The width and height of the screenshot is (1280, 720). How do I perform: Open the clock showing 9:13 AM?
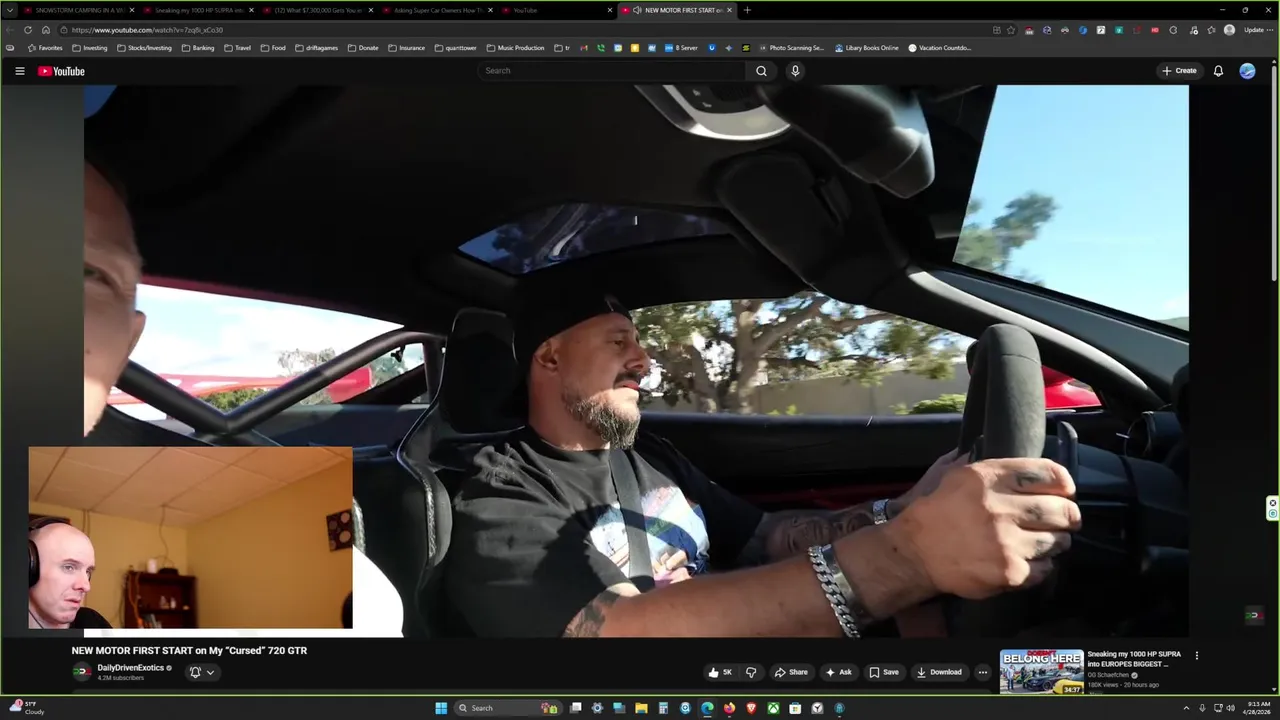click(x=1258, y=708)
